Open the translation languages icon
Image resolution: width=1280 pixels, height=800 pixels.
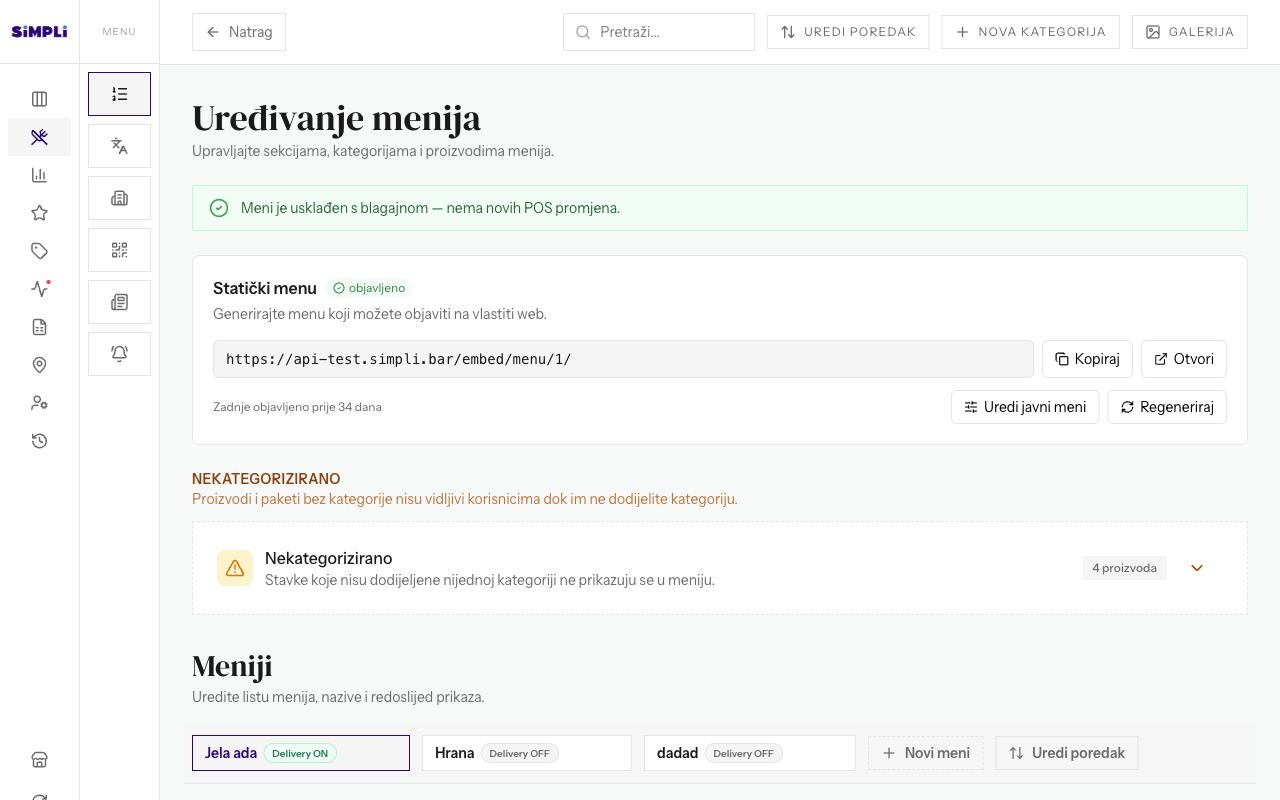point(119,146)
